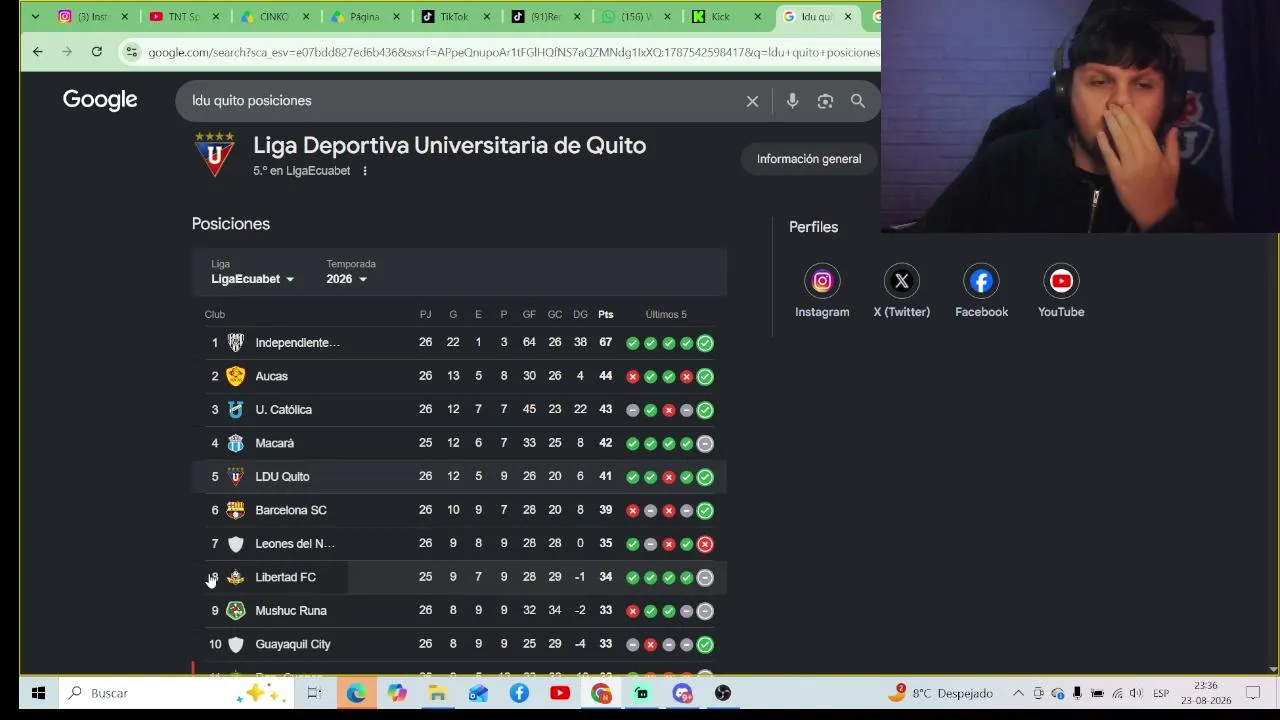
Task: Switch to Chrome on the taskbar
Action: 601,693
